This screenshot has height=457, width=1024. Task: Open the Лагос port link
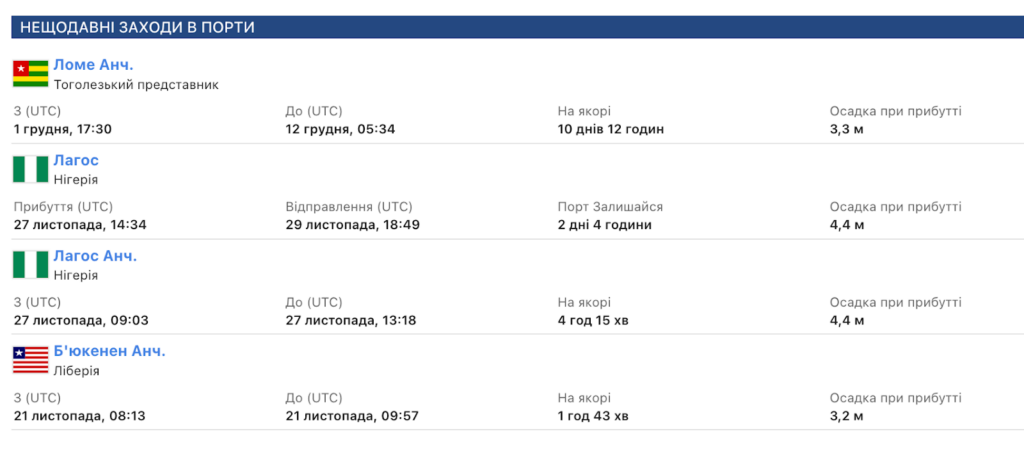point(76,160)
